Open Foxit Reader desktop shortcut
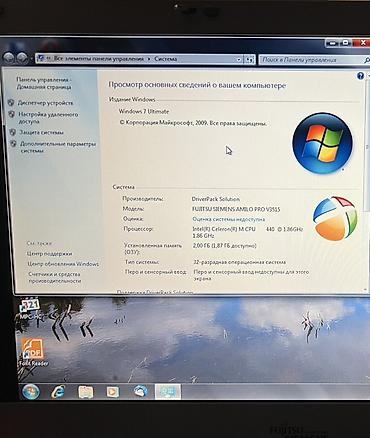370x438 pixels. (x=33, y=352)
